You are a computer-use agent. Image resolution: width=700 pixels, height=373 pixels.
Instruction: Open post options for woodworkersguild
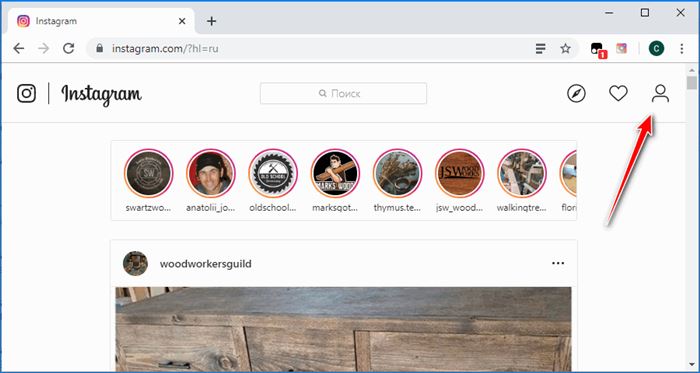point(558,263)
